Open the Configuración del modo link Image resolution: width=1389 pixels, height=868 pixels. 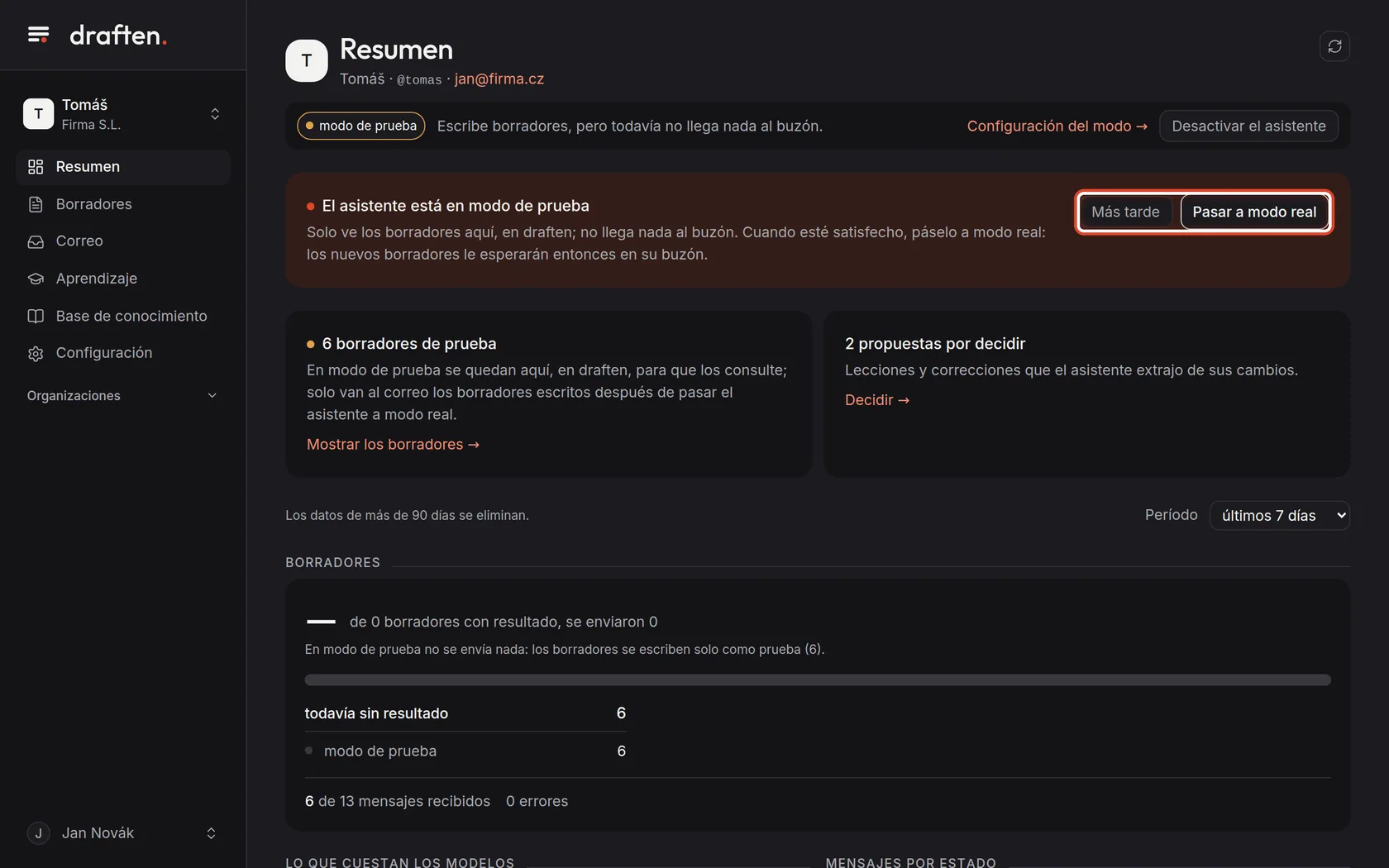point(1057,126)
